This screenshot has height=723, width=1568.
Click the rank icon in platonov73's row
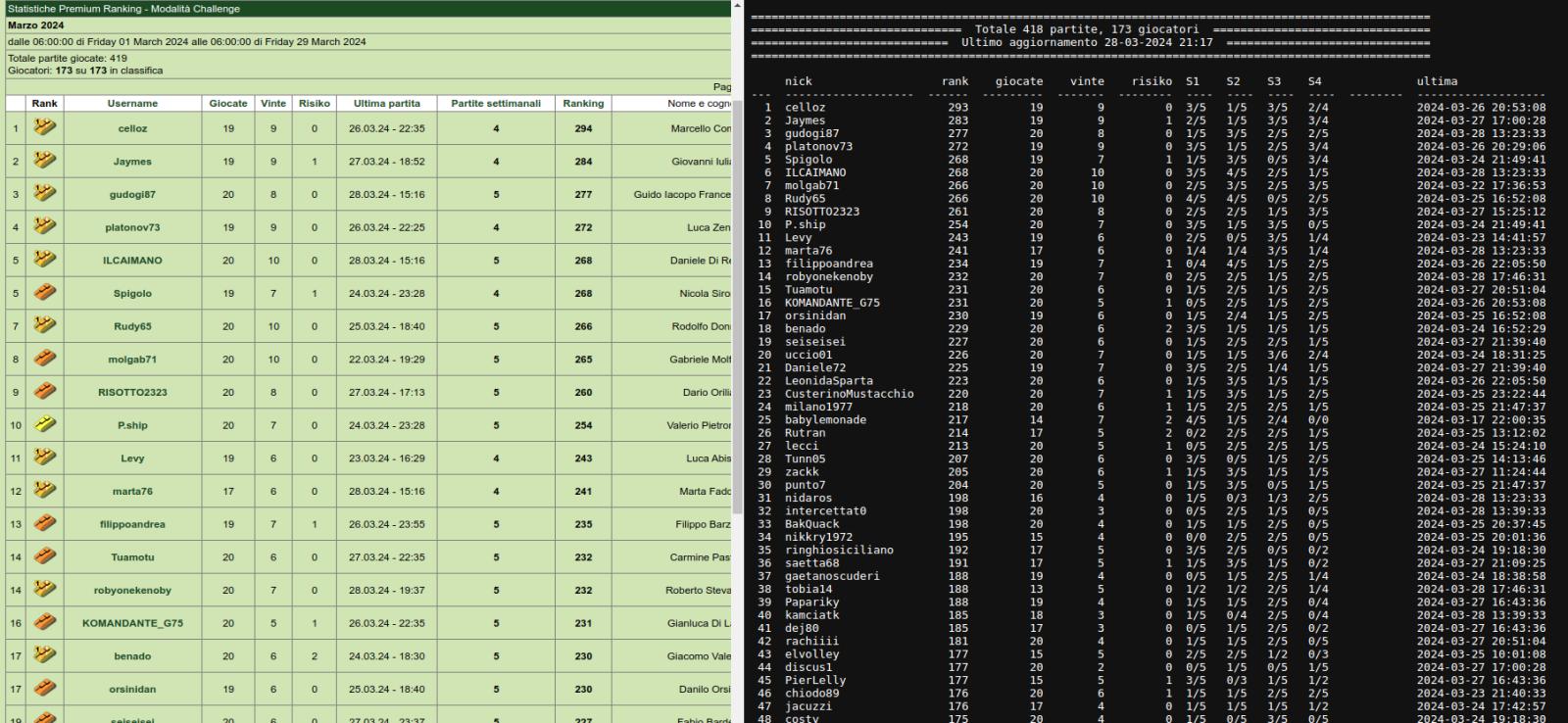(44, 226)
